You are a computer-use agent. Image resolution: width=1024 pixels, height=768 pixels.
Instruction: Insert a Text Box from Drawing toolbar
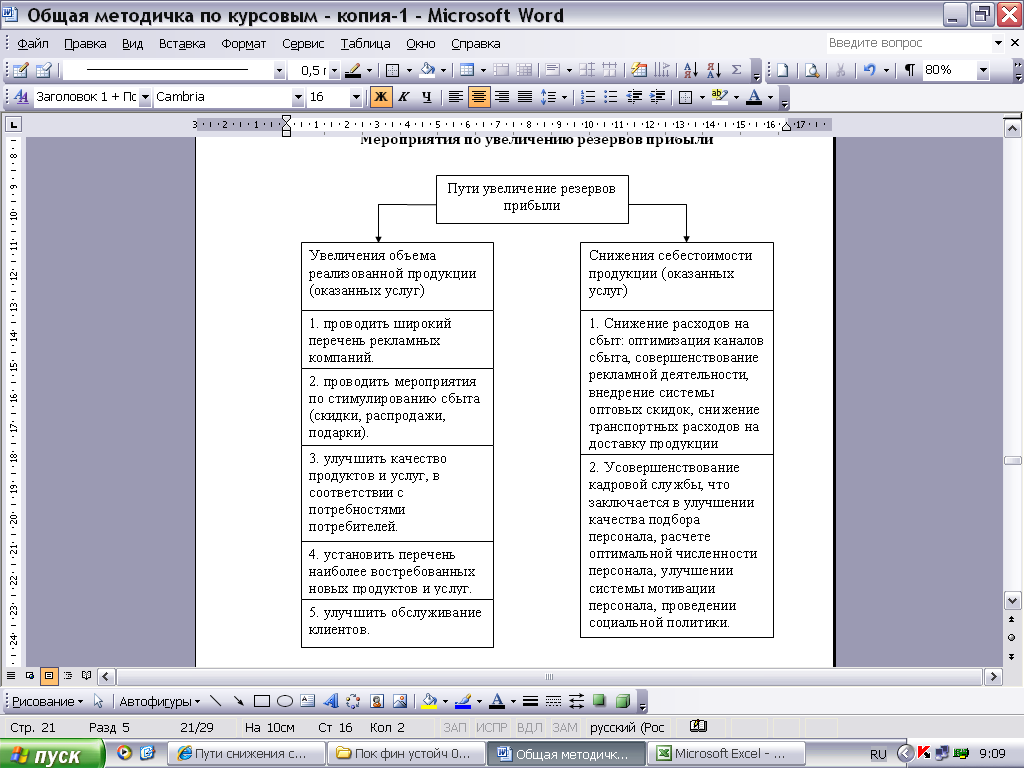[x=308, y=701]
